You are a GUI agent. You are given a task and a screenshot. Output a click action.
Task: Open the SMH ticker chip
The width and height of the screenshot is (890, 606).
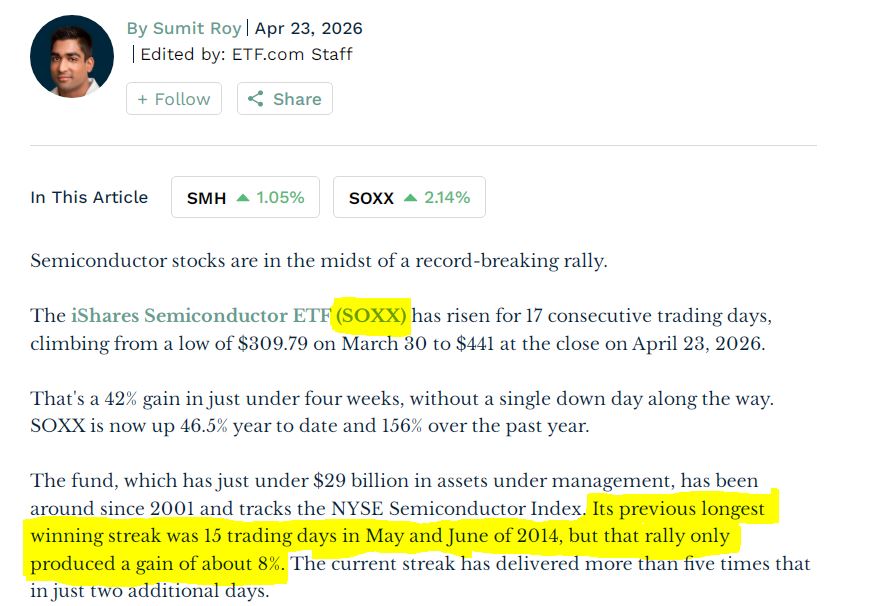click(x=245, y=198)
